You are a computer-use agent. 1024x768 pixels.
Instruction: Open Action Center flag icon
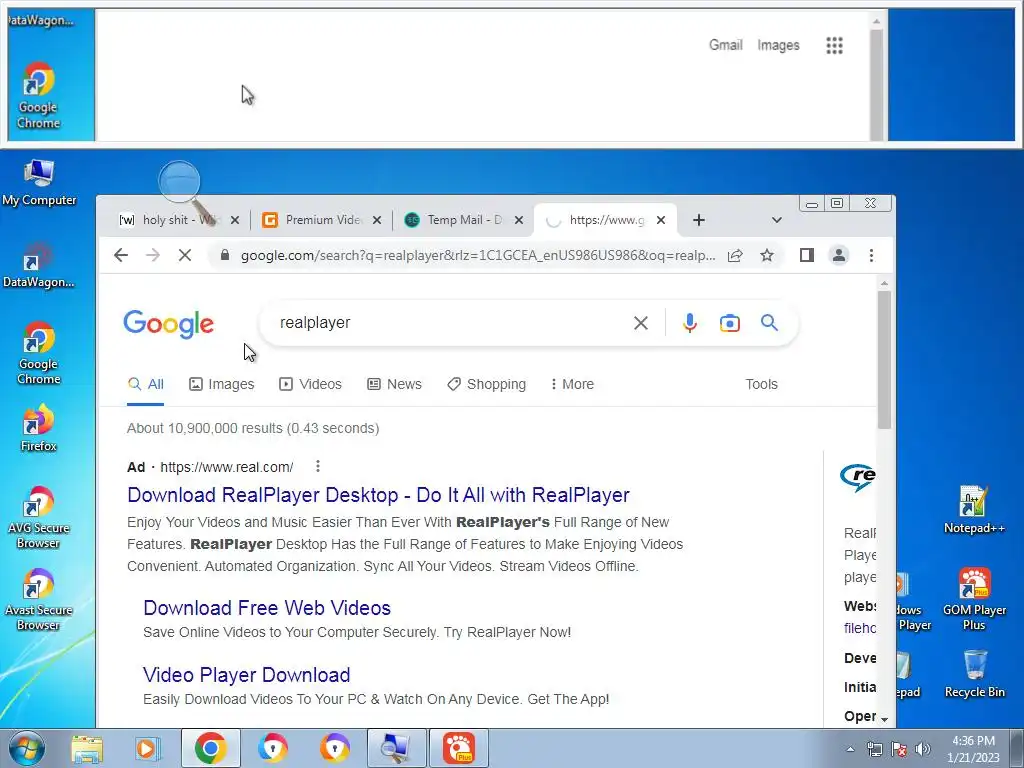(x=899, y=749)
